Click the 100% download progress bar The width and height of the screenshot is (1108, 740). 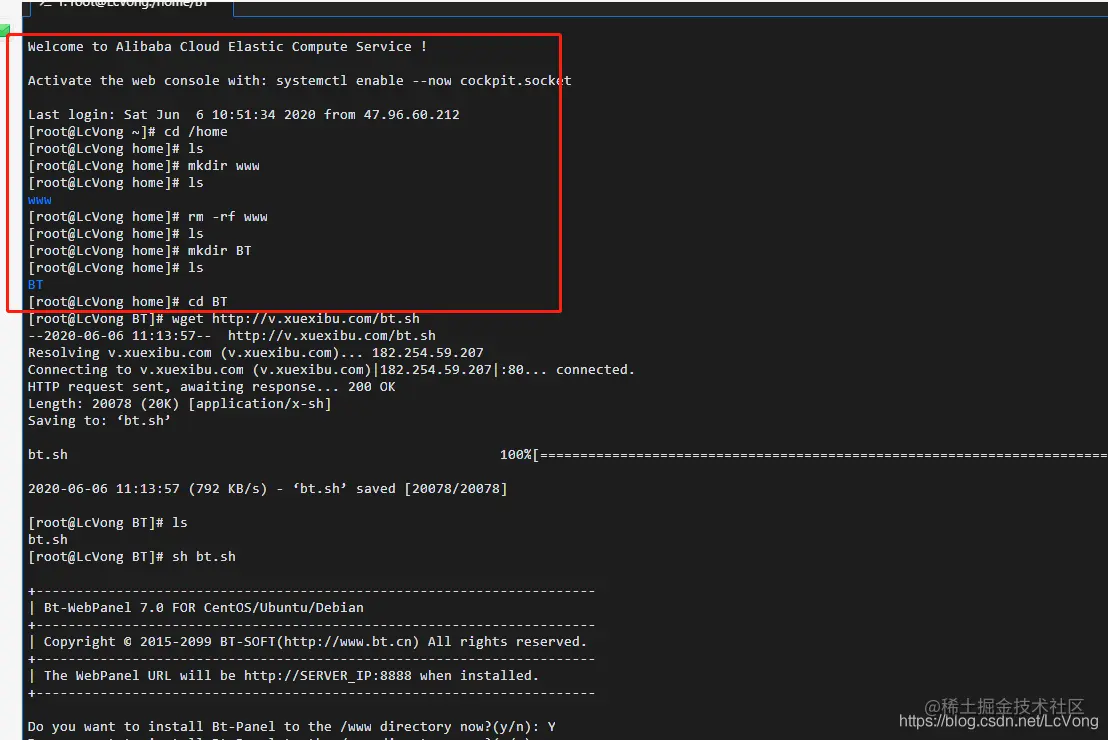[803, 455]
